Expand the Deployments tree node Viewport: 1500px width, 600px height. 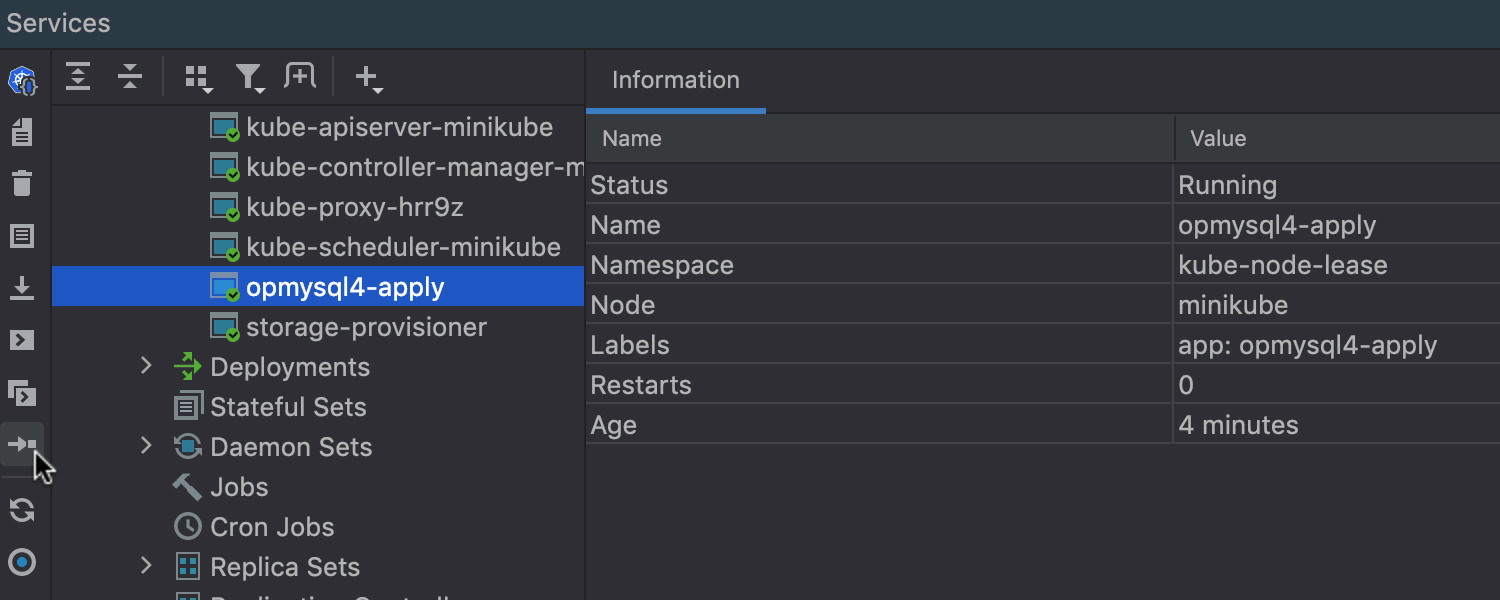(146, 366)
